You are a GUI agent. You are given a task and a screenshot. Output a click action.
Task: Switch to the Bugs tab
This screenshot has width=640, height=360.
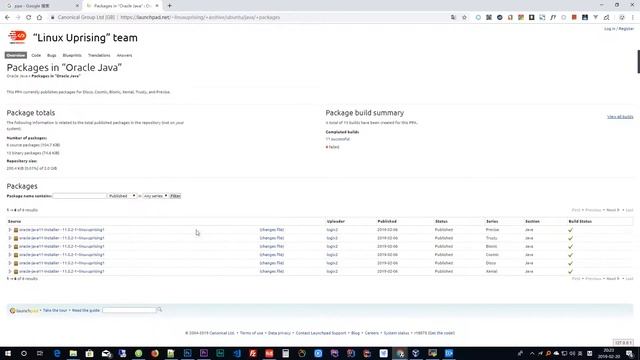[51, 55]
